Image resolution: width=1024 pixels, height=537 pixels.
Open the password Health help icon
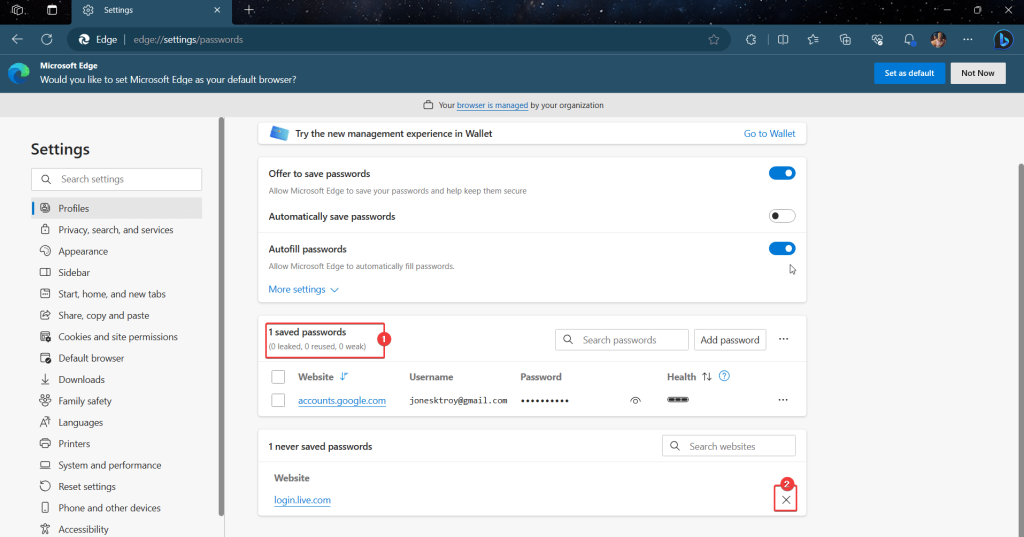pos(724,376)
